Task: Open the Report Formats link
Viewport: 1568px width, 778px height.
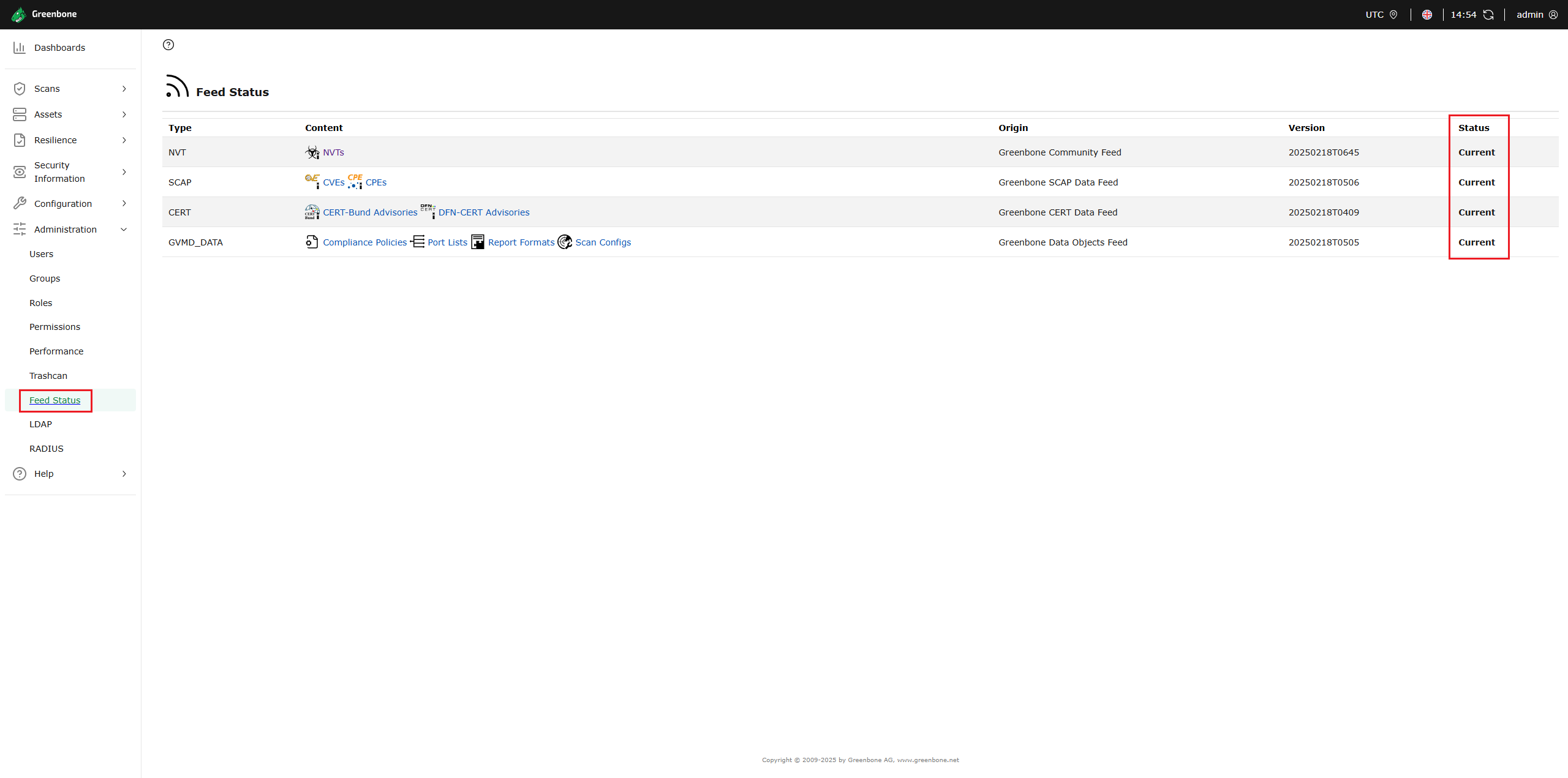Action: coord(521,242)
